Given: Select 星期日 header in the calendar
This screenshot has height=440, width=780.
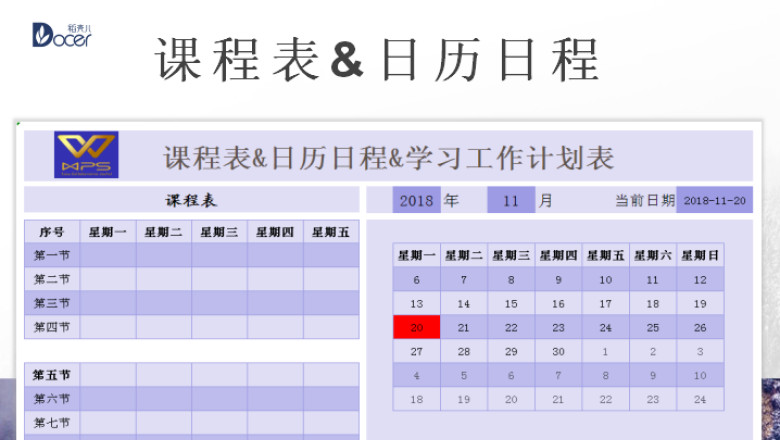Looking at the screenshot, I should [x=700, y=256].
